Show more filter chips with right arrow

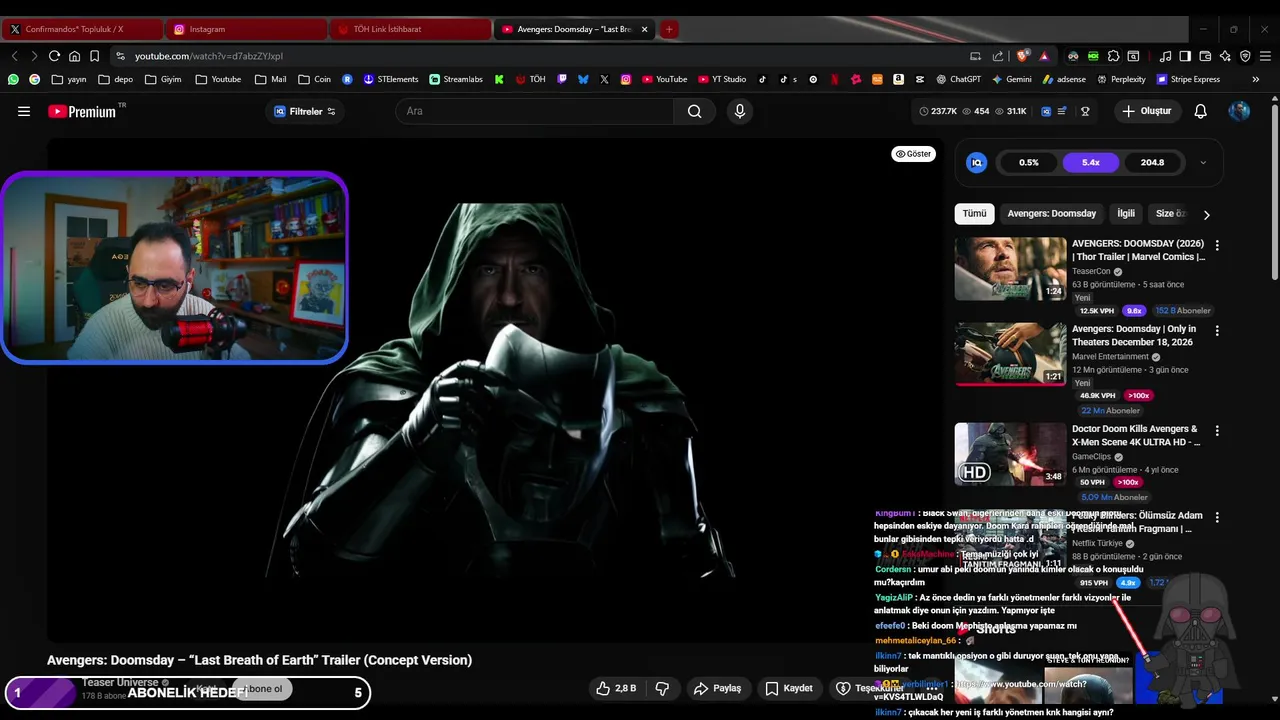click(x=1206, y=214)
